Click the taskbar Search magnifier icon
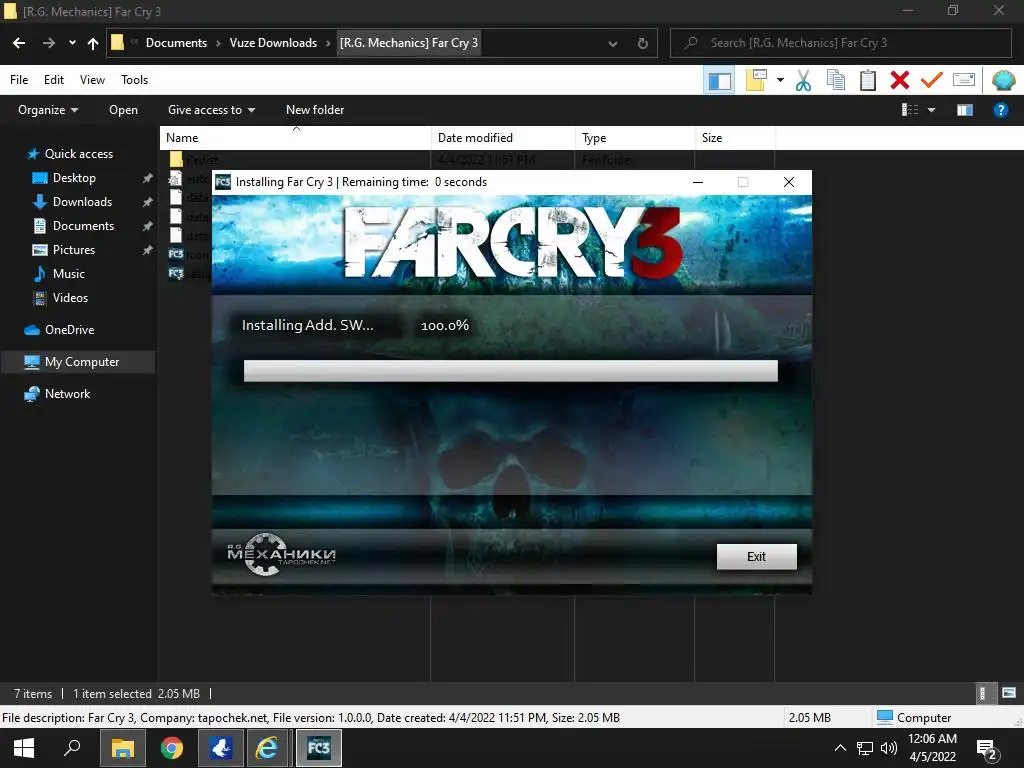This screenshot has height=768, width=1024. [x=72, y=748]
